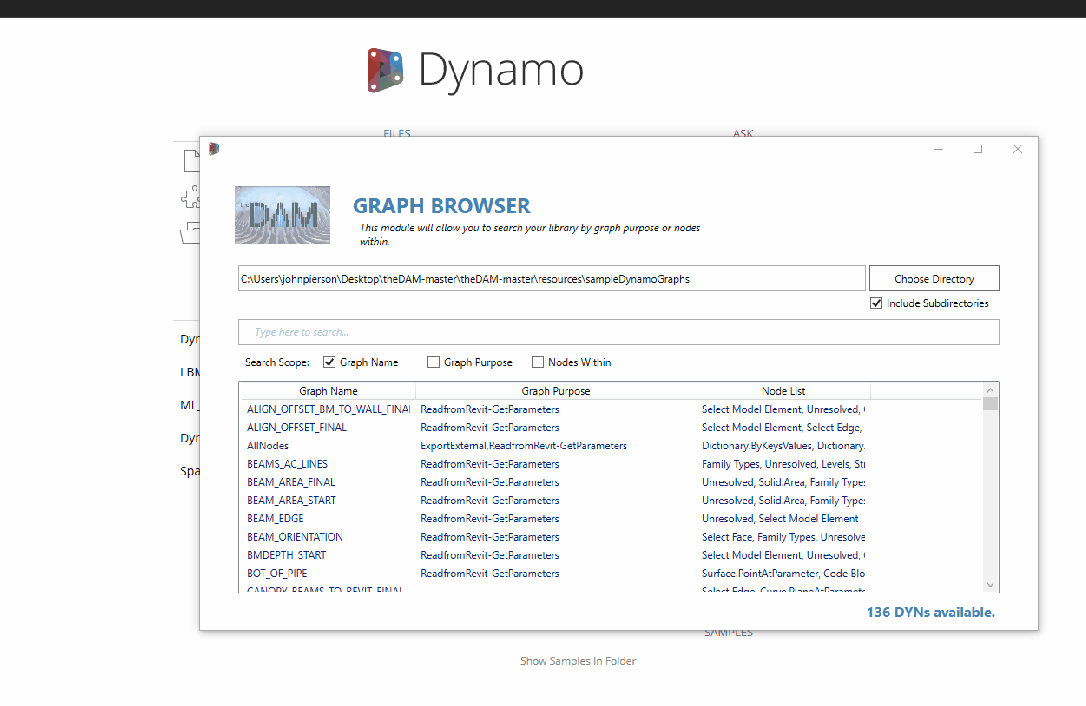The height and width of the screenshot is (706, 1086).
Task: Click the new file icon behind dialog
Action: coord(191,161)
